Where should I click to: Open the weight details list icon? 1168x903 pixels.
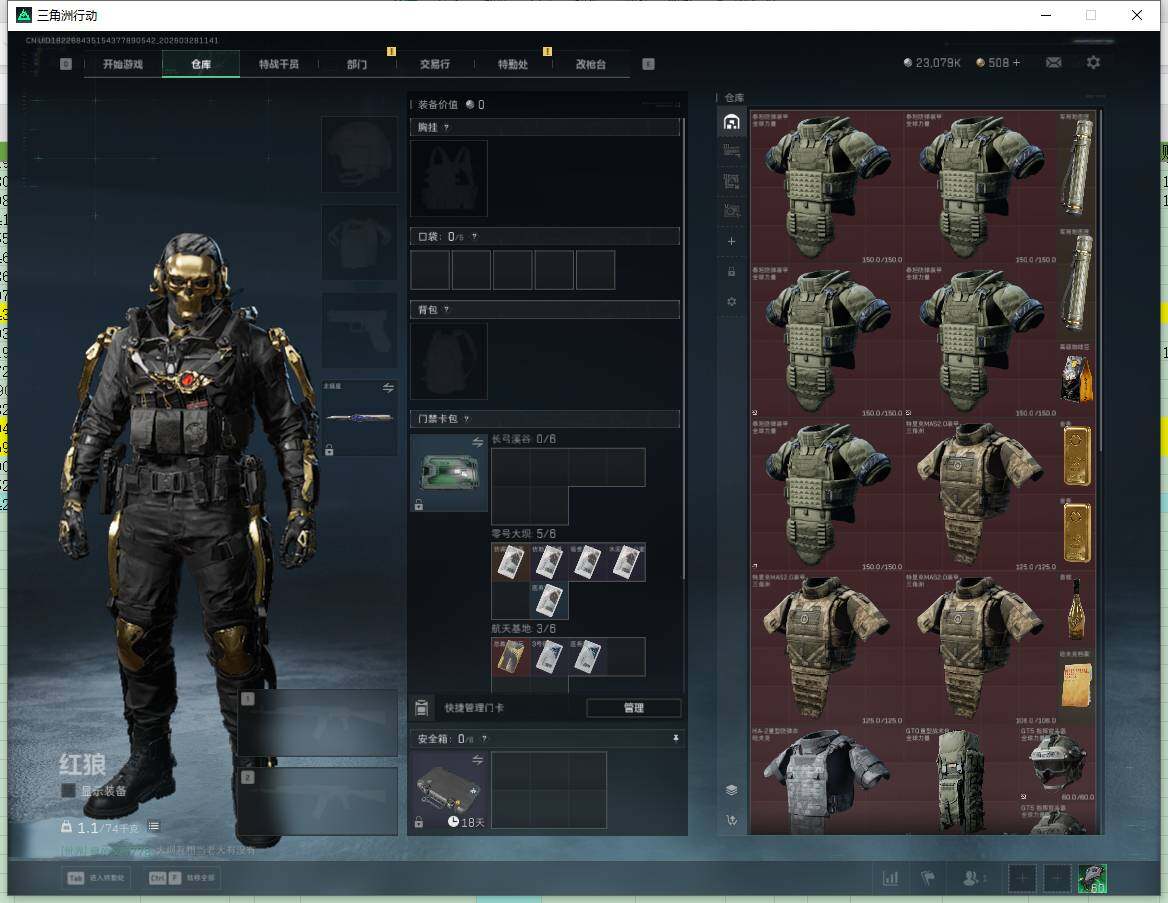(153, 826)
